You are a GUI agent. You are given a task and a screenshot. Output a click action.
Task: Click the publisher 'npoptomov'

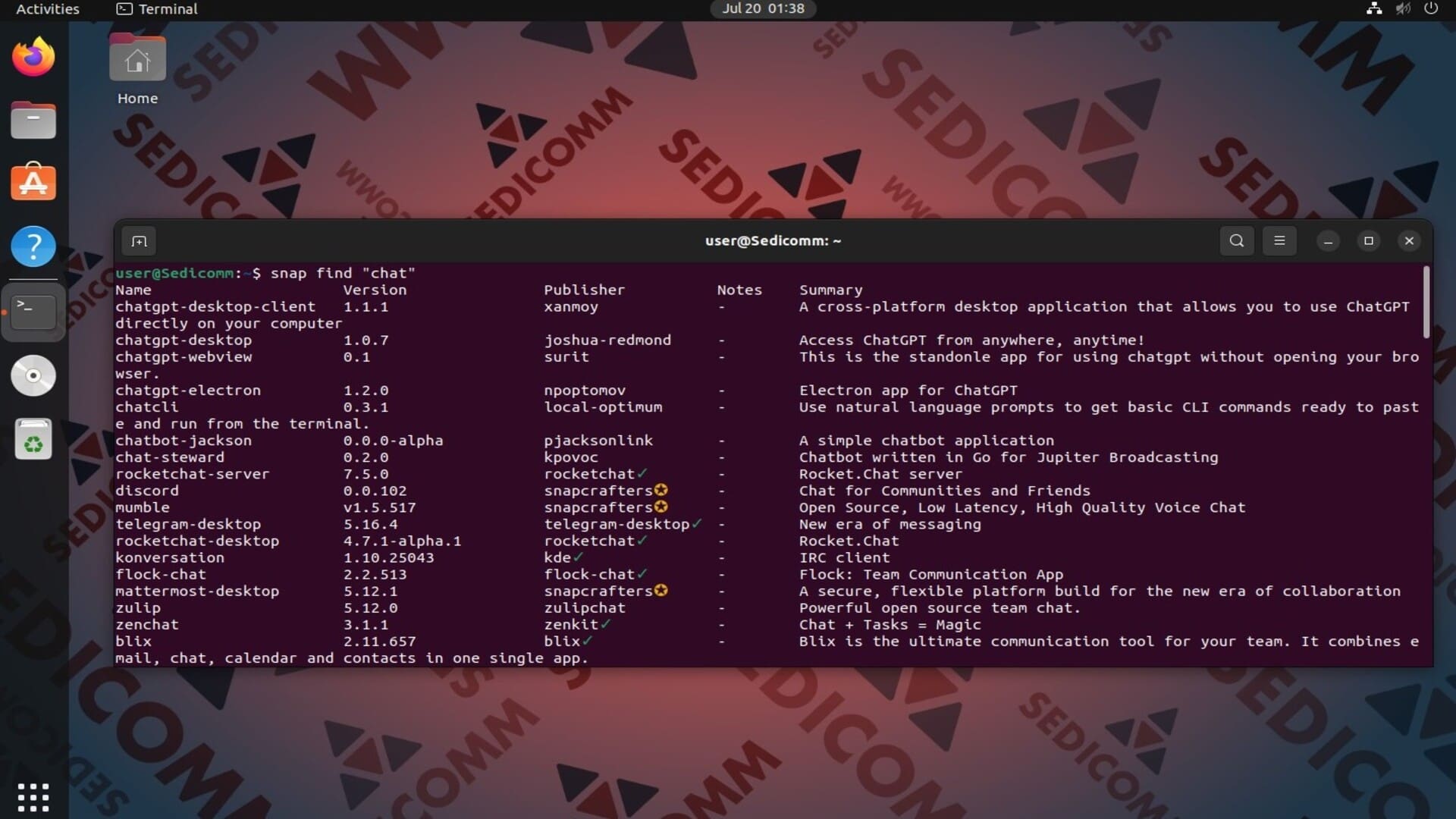pos(585,391)
